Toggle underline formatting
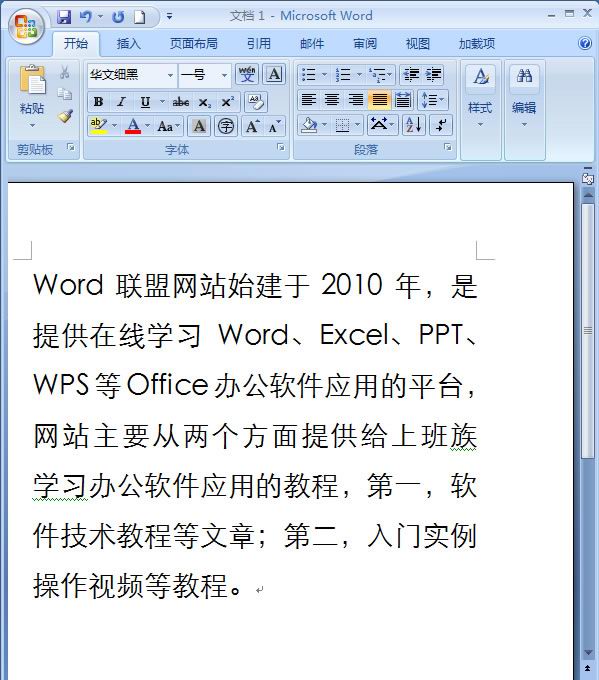599x680 pixels. pyautogui.click(x=145, y=102)
